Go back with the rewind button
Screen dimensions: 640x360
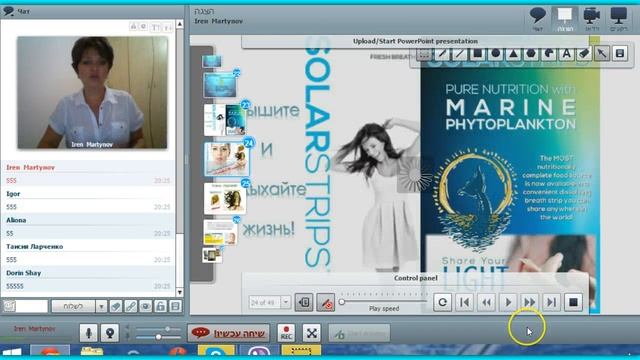(486, 302)
